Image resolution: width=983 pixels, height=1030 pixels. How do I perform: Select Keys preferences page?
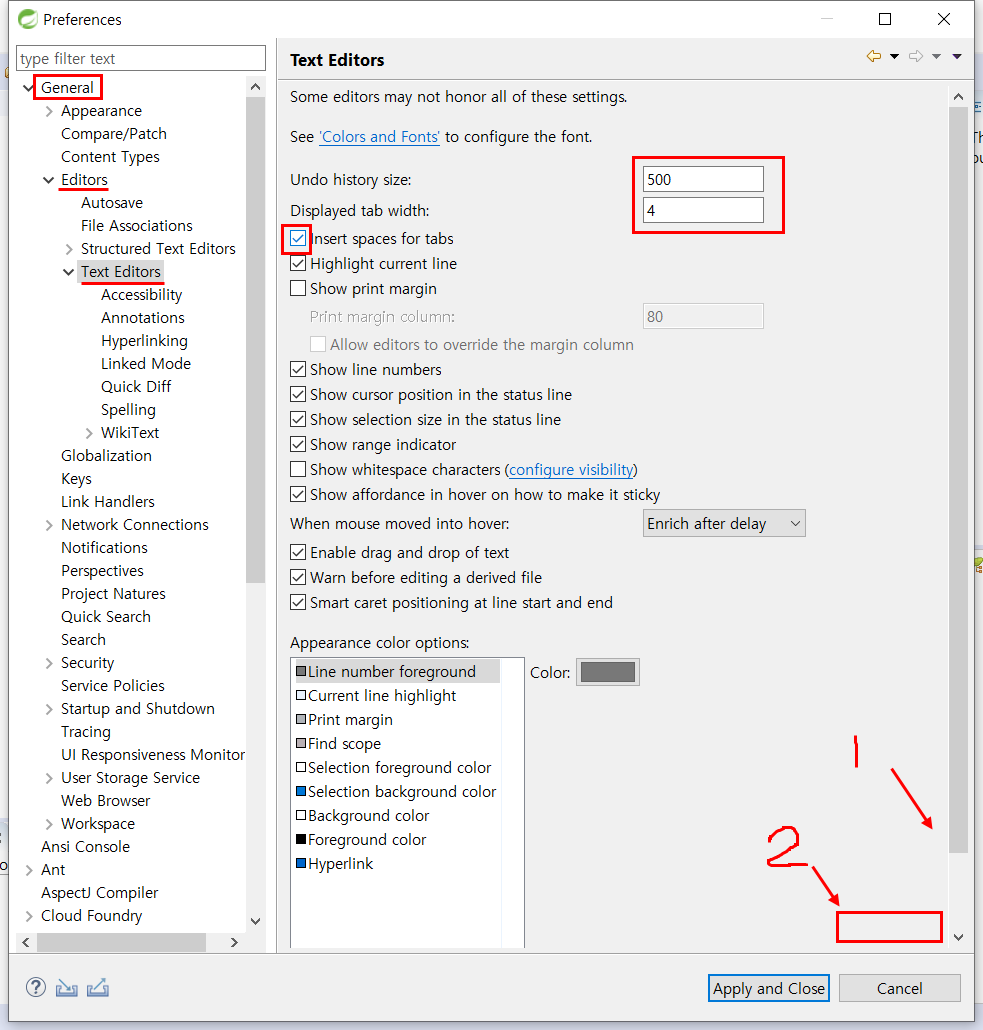(76, 479)
